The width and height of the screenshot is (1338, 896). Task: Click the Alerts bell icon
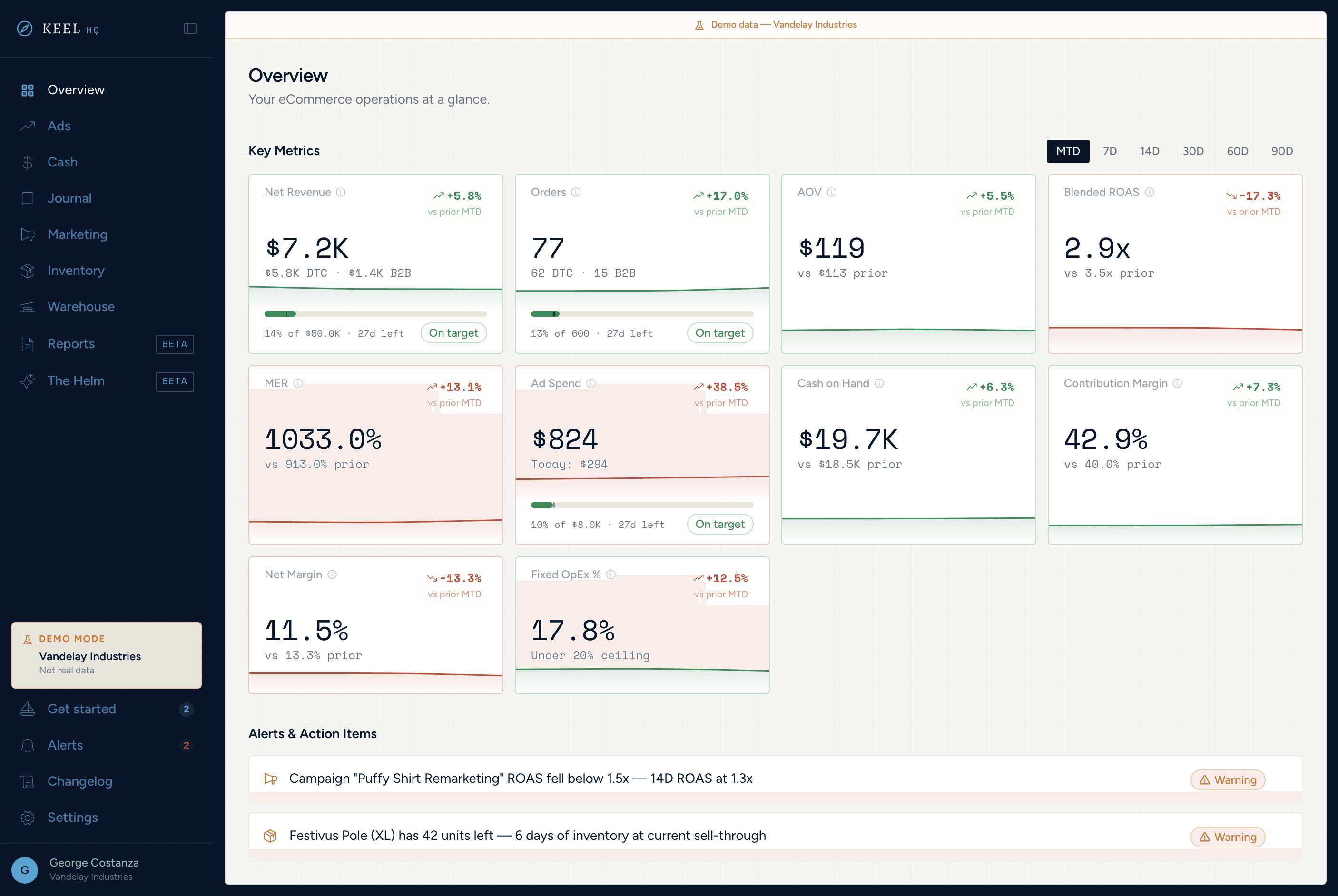click(x=28, y=745)
